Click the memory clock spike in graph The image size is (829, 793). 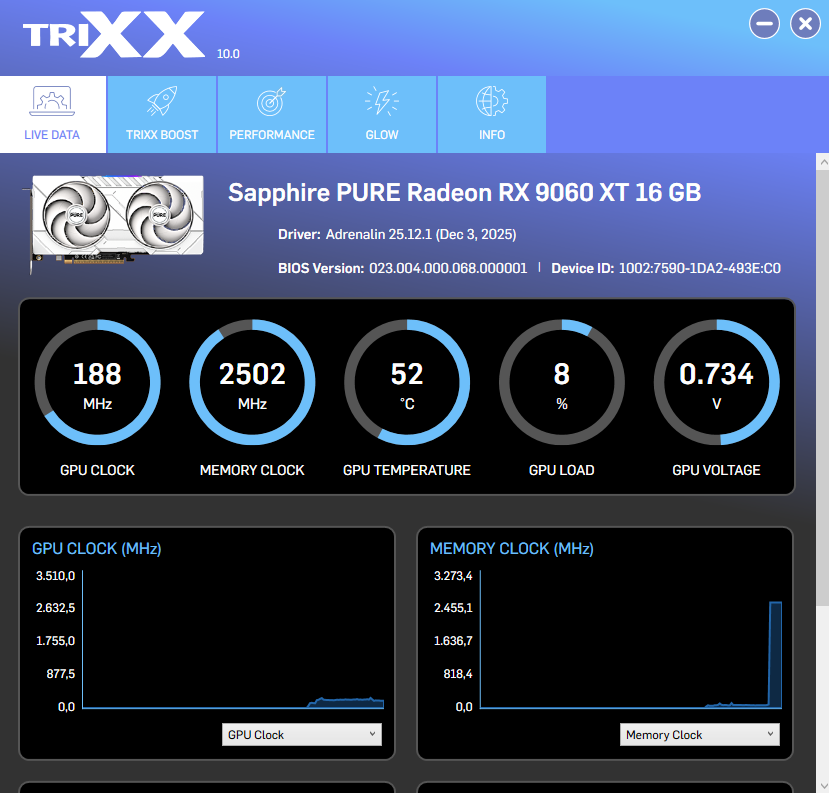(x=775, y=654)
